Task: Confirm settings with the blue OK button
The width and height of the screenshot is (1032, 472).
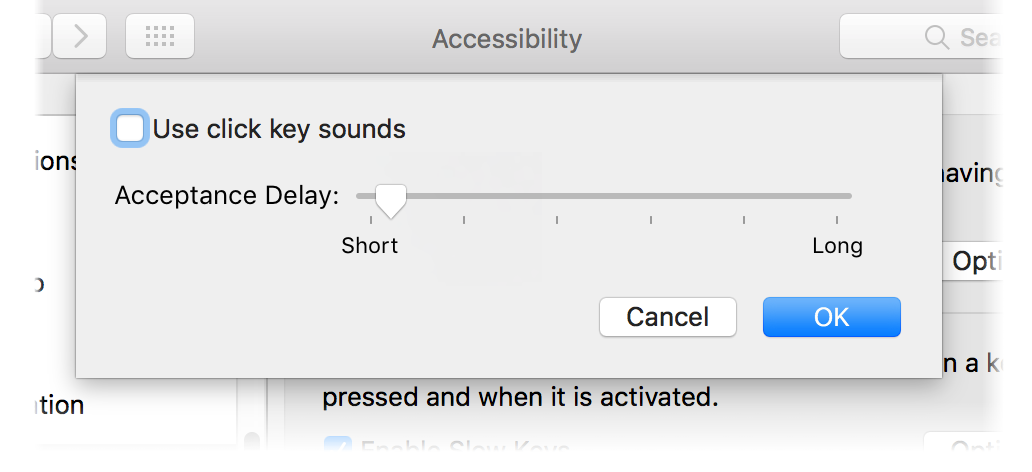Action: [x=831, y=317]
